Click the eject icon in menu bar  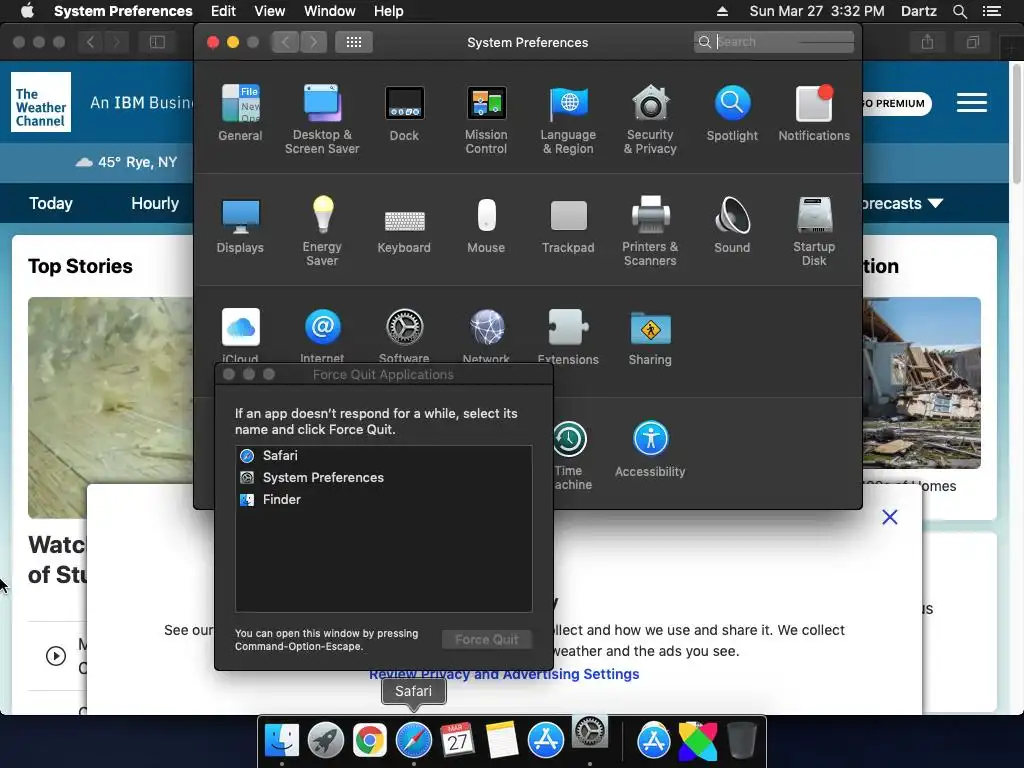point(722,11)
